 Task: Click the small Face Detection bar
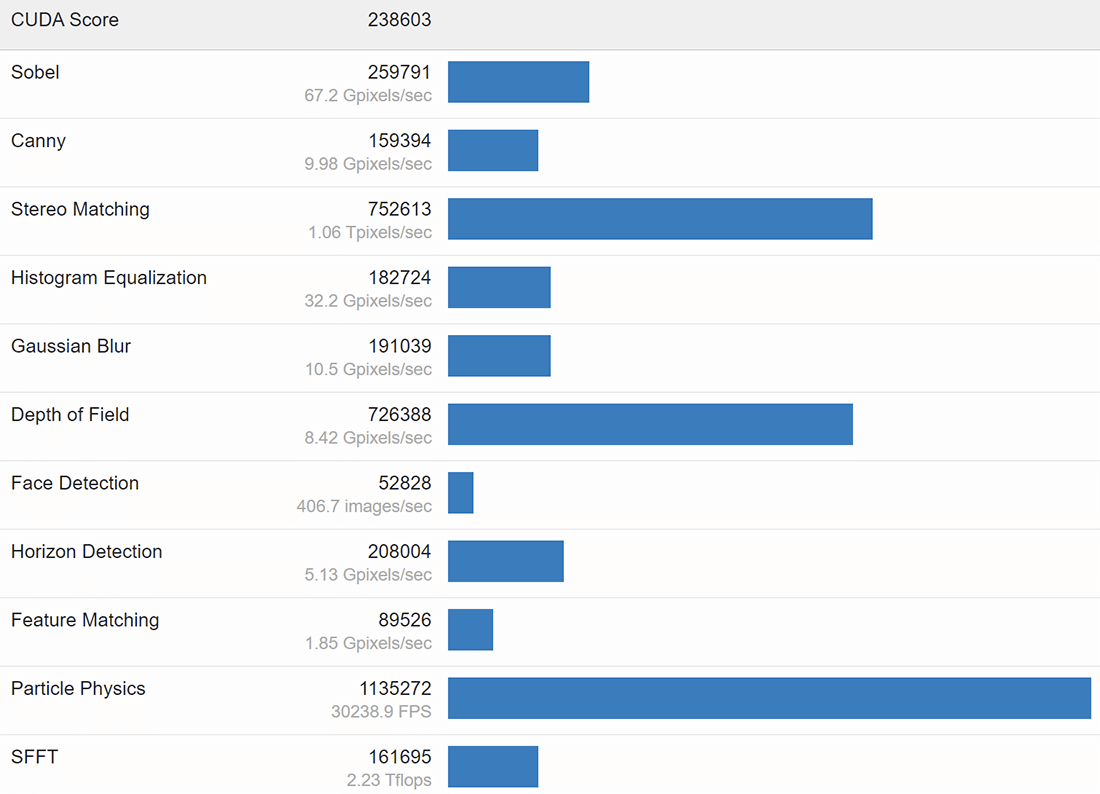(461, 492)
